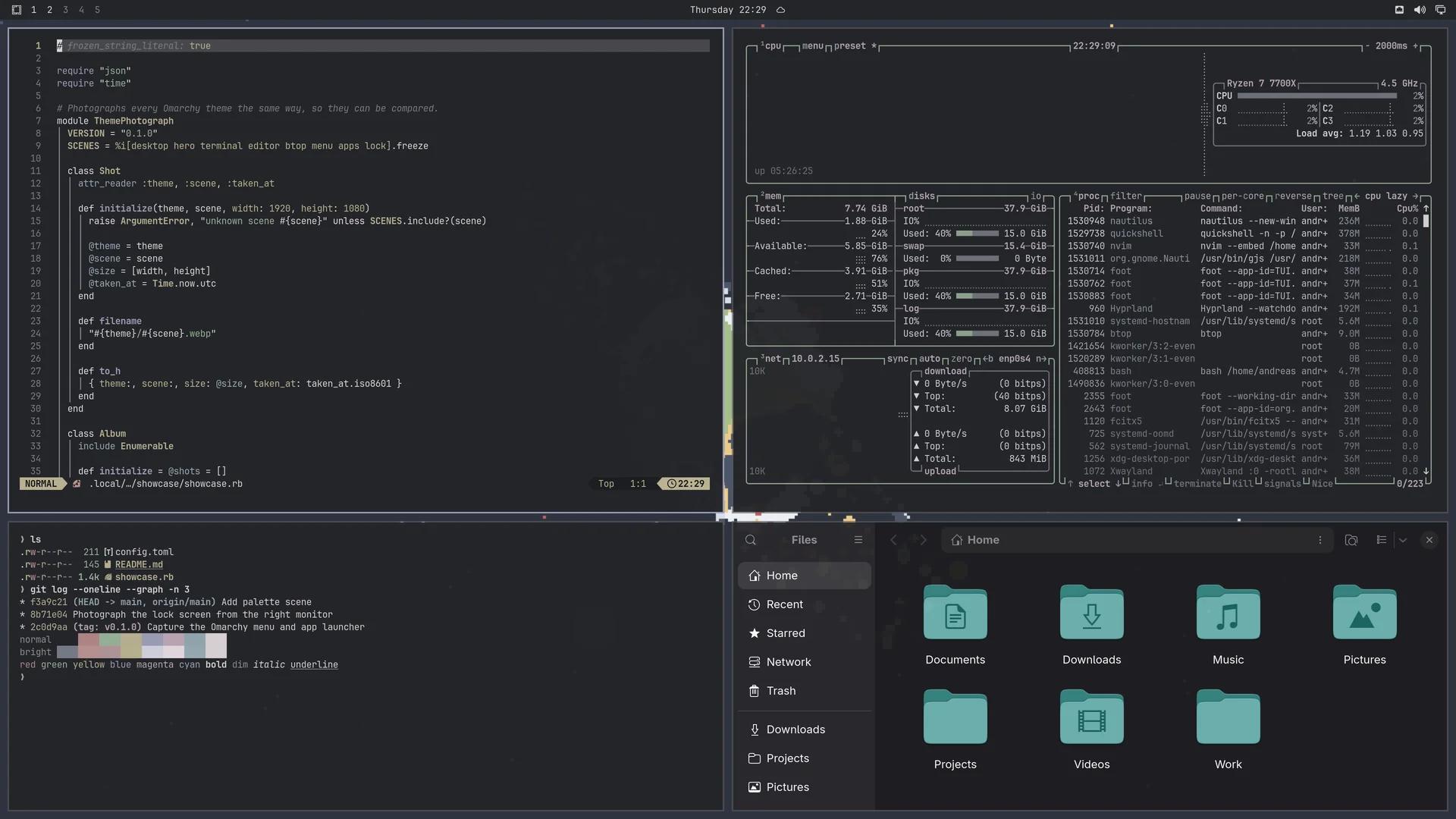Screen dimensions: 1456x819
Task: Click the Home house icon in path bar
Action: click(x=957, y=540)
